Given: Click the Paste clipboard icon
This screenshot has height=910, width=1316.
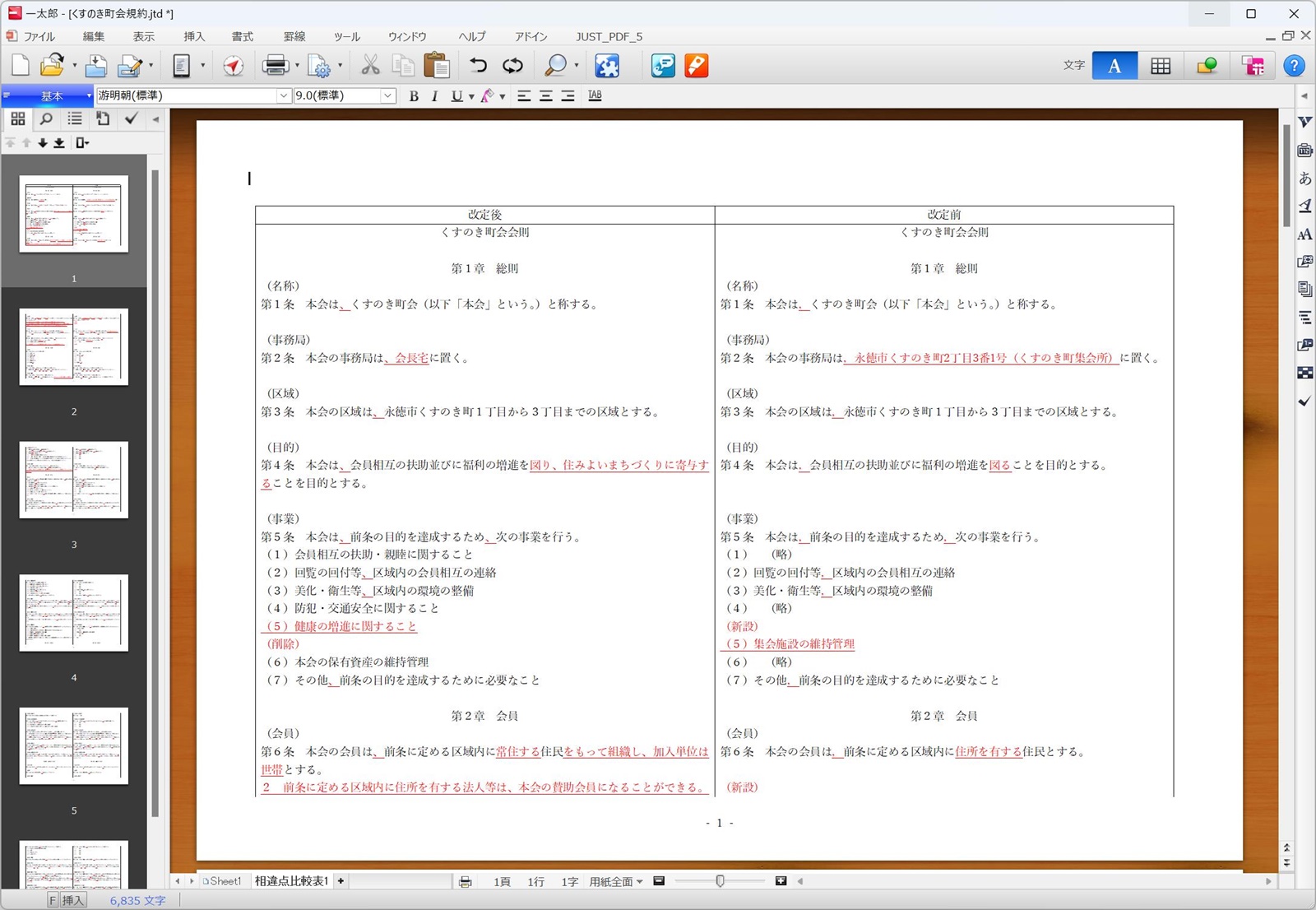Looking at the screenshot, I should coord(437,66).
